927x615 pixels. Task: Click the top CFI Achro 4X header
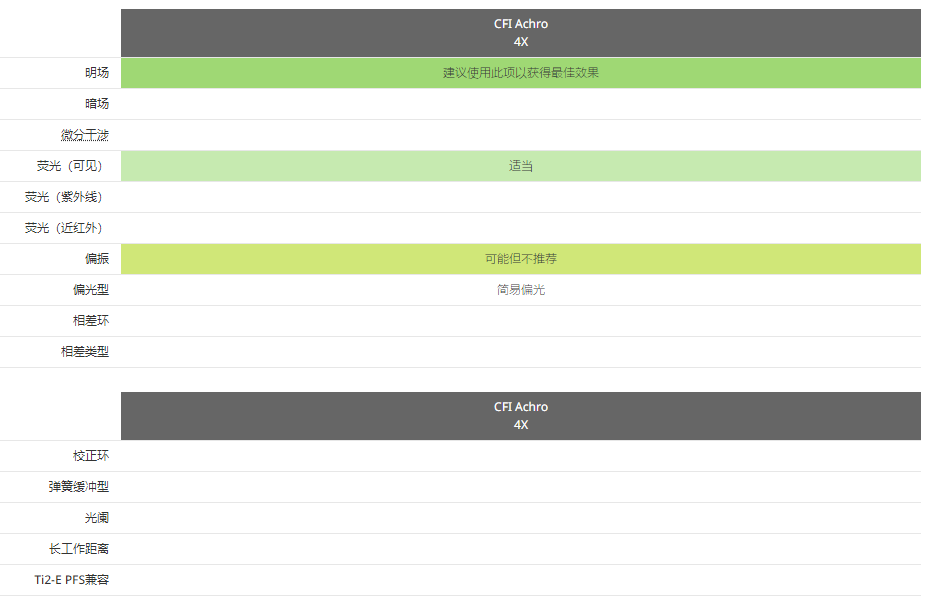[520, 33]
